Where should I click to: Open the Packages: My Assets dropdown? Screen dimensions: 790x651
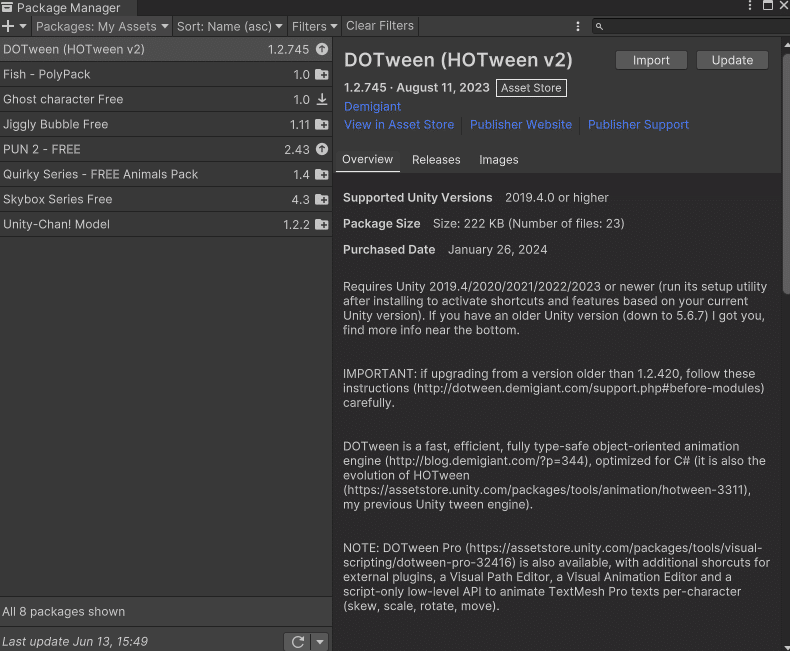[x=102, y=26]
